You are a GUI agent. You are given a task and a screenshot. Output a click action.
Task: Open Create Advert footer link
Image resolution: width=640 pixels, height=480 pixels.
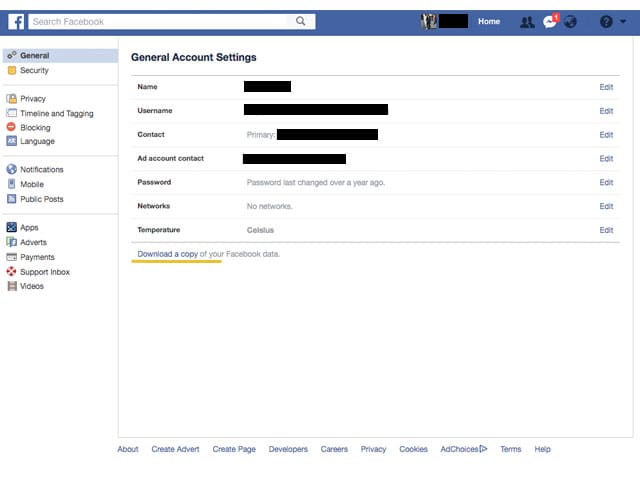click(x=175, y=449)
